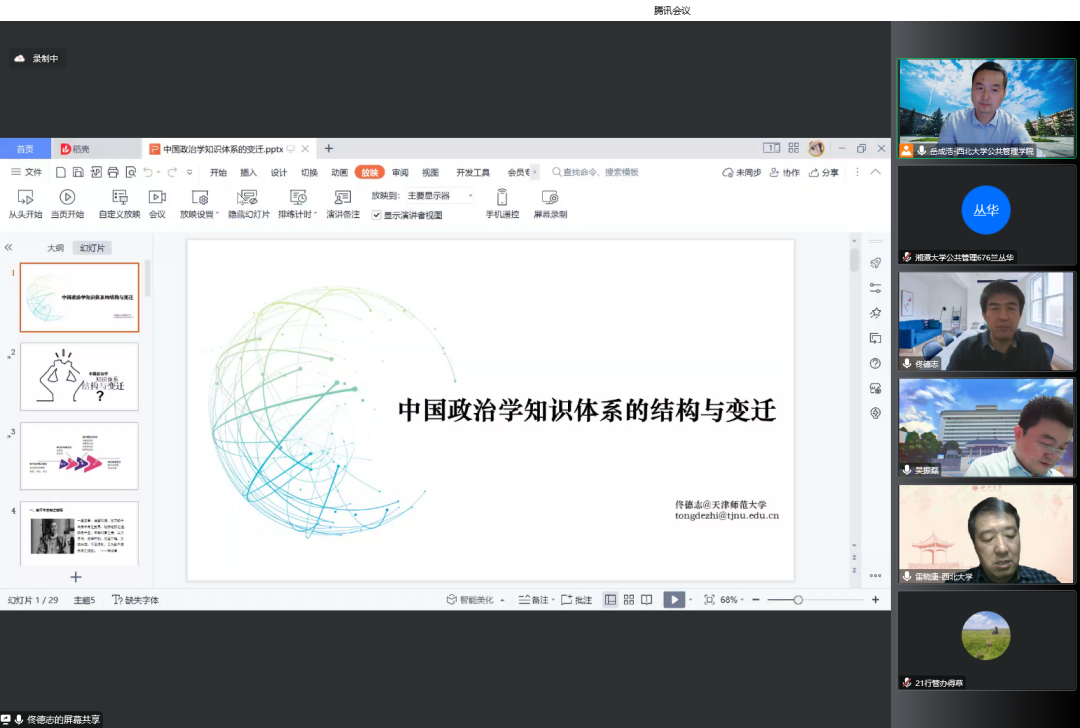1080x728 pixels.
Task: Switch to the 动画 ribbon tab
Action: 338,171
